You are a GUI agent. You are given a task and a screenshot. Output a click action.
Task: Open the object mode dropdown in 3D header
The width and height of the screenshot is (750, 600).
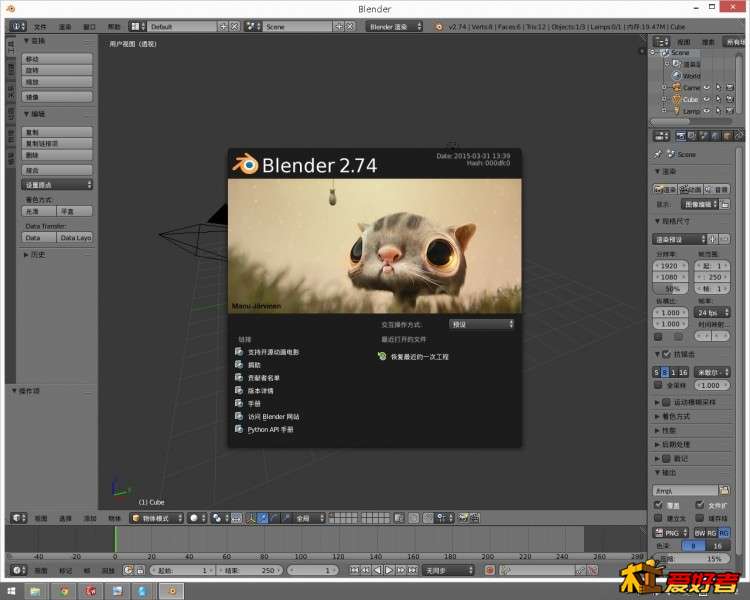[x=157, y=518]
